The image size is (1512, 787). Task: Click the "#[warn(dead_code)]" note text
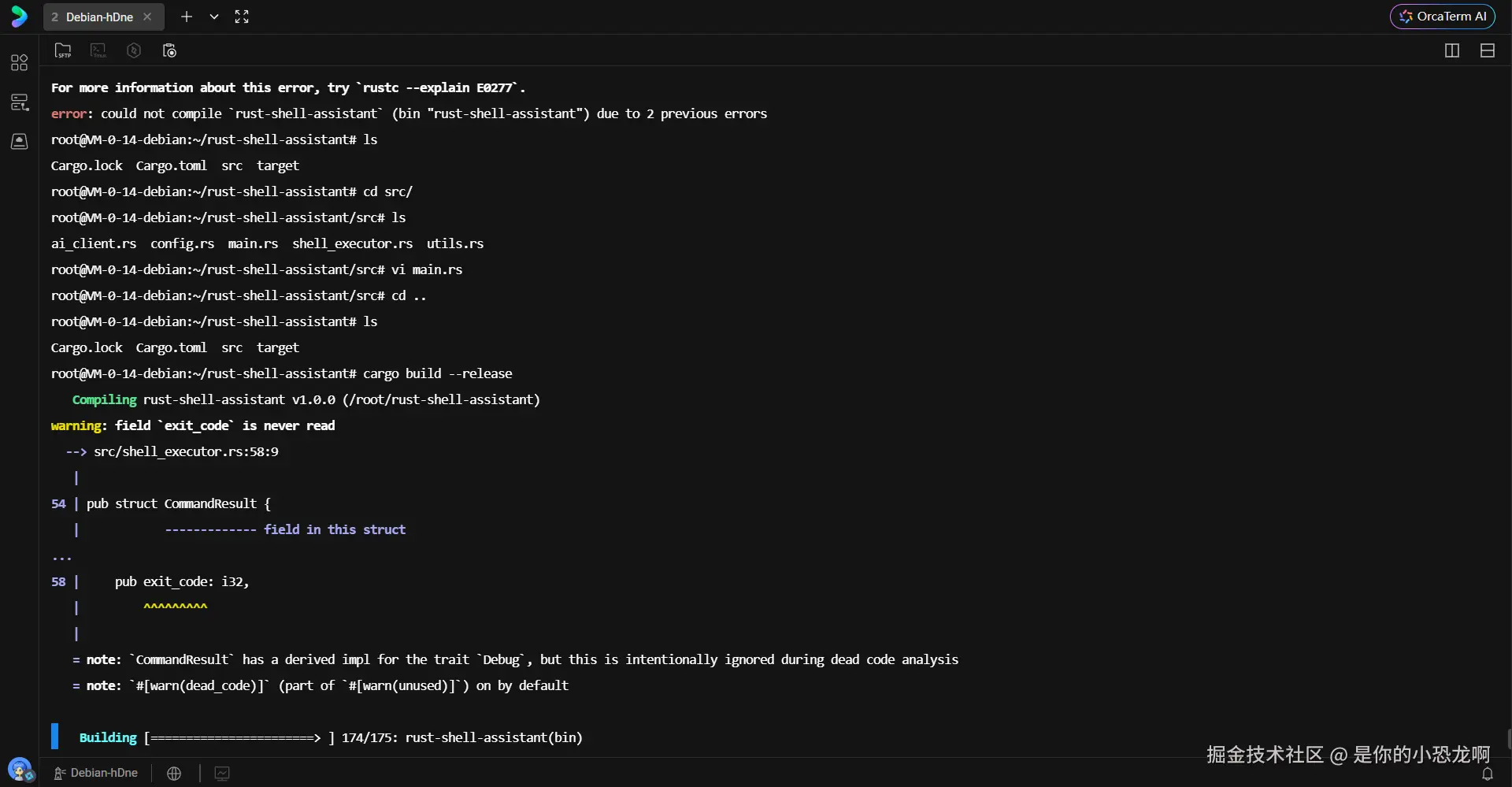point(200,685)
